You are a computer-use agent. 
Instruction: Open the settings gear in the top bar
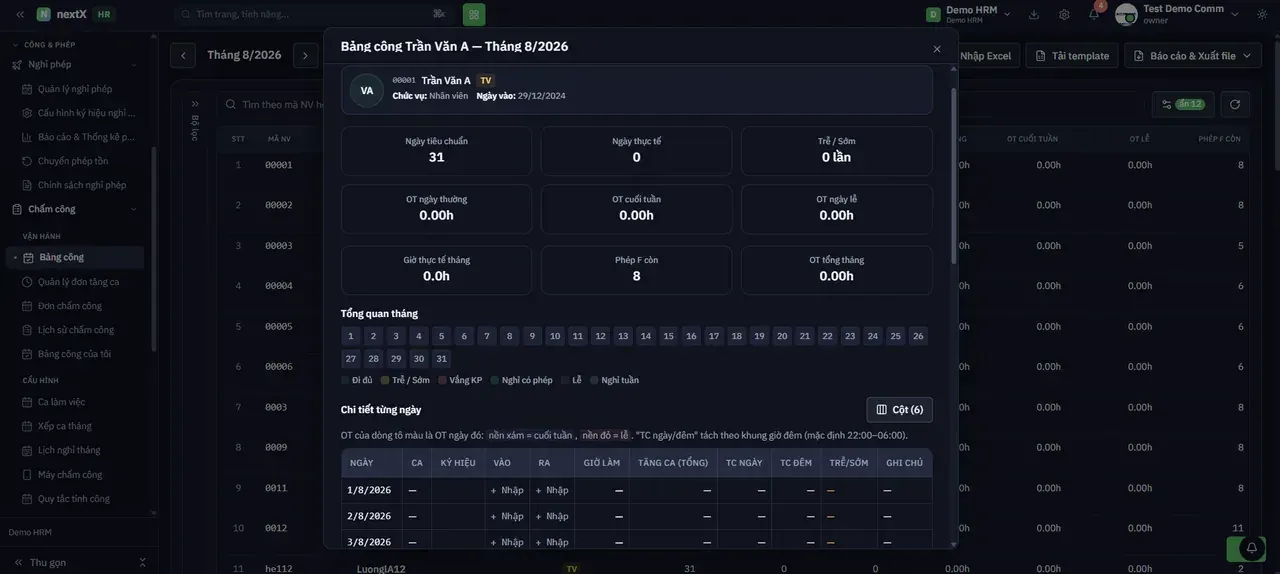1064,14
